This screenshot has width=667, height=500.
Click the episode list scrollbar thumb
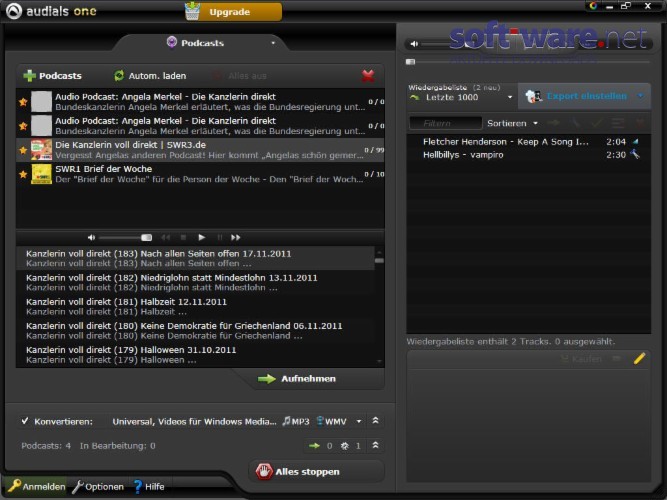pyautogui.click(x=379, y=260)
